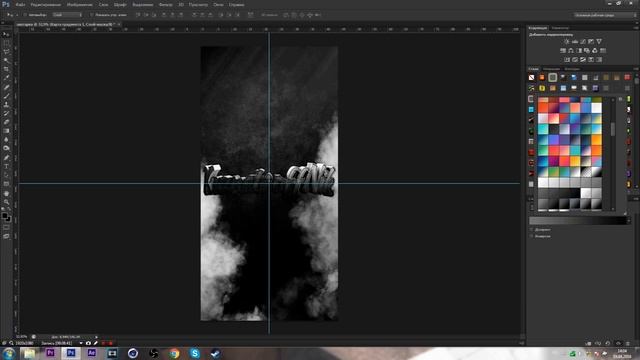Viewport: 640px width, 360px height.
Task: Enable the Автовыбор checkbox
Action: pyautogui.click(x=25, y=15)
